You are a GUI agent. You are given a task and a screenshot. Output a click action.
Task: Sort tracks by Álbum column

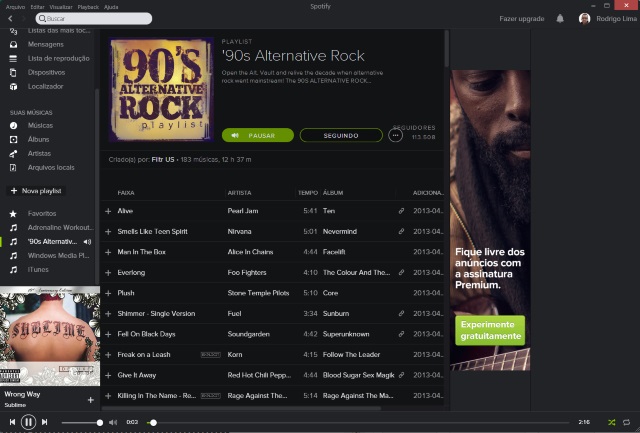point(333,193)
